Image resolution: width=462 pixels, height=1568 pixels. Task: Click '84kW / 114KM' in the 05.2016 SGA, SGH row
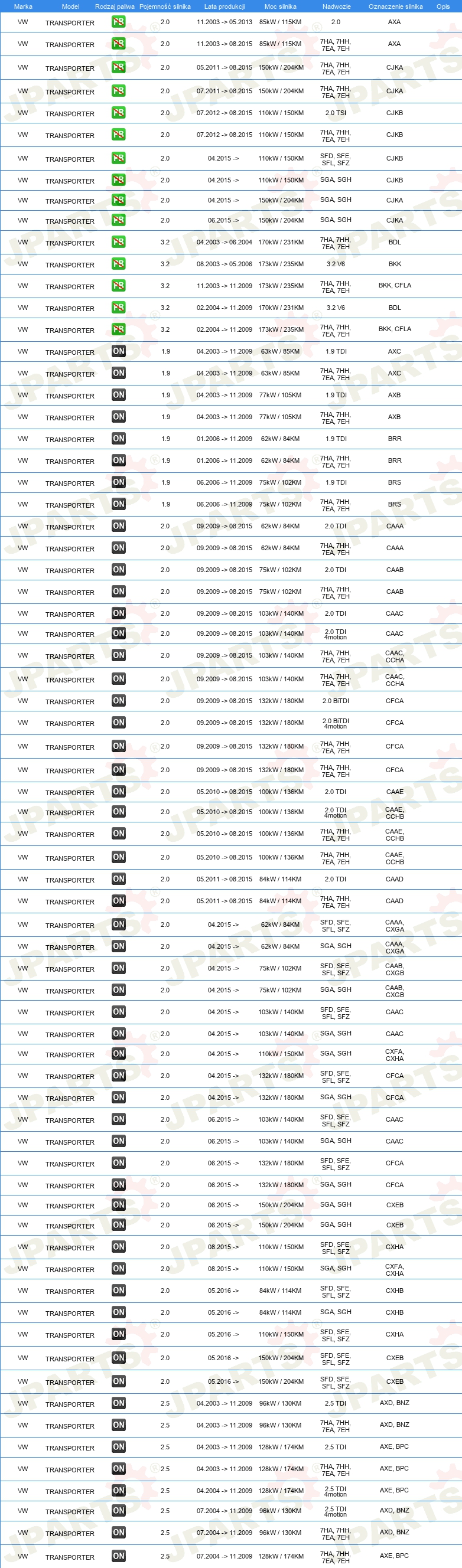[281, 1313]
